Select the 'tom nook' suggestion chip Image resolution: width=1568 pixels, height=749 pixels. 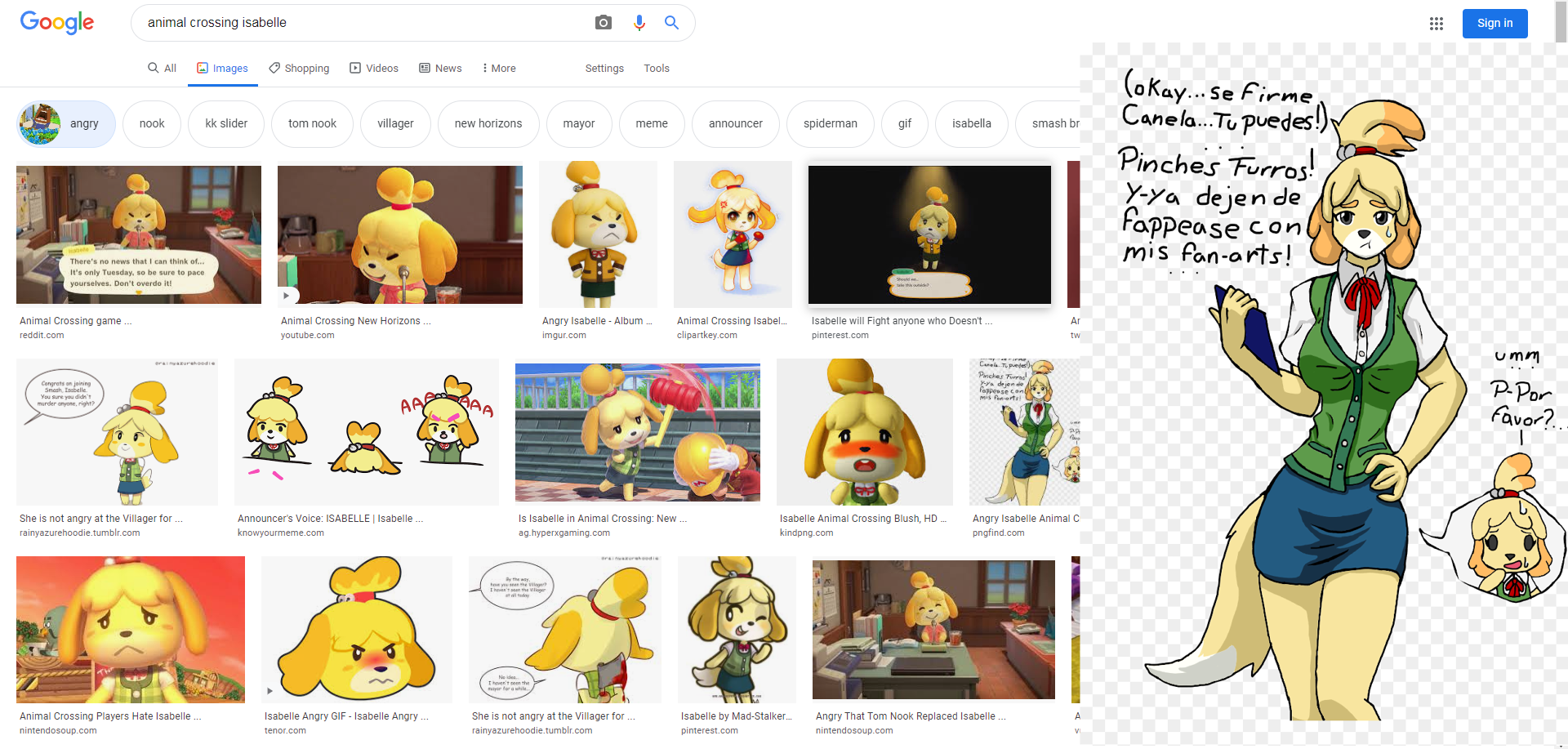[x=312, y=124]
